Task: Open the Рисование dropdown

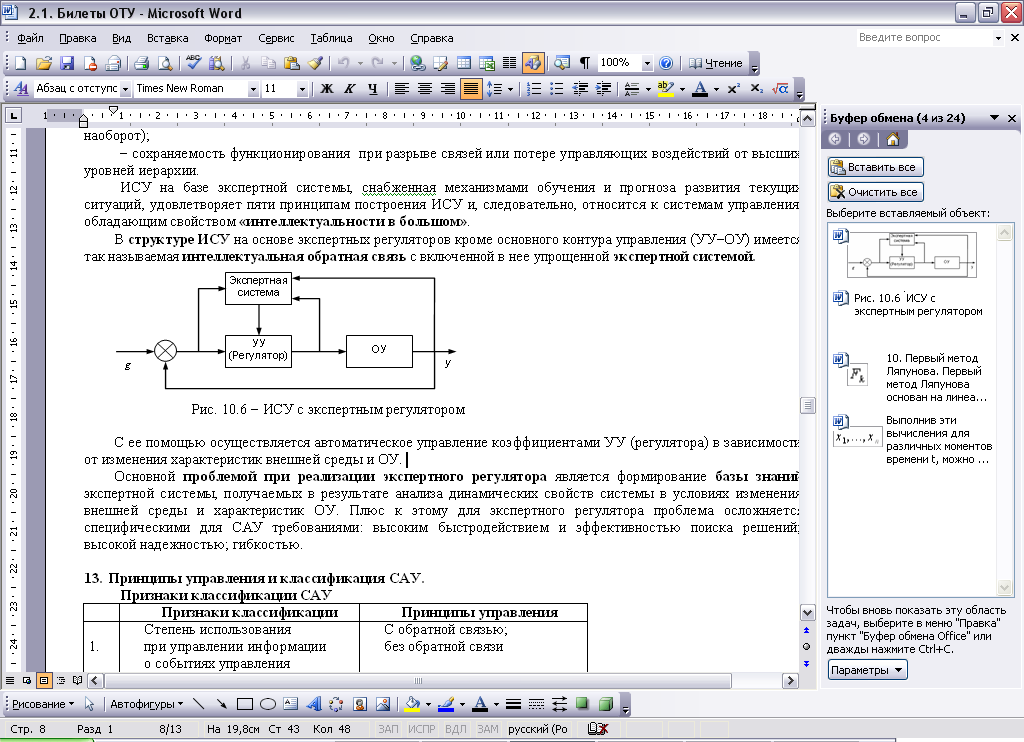Action: point(43,704)
